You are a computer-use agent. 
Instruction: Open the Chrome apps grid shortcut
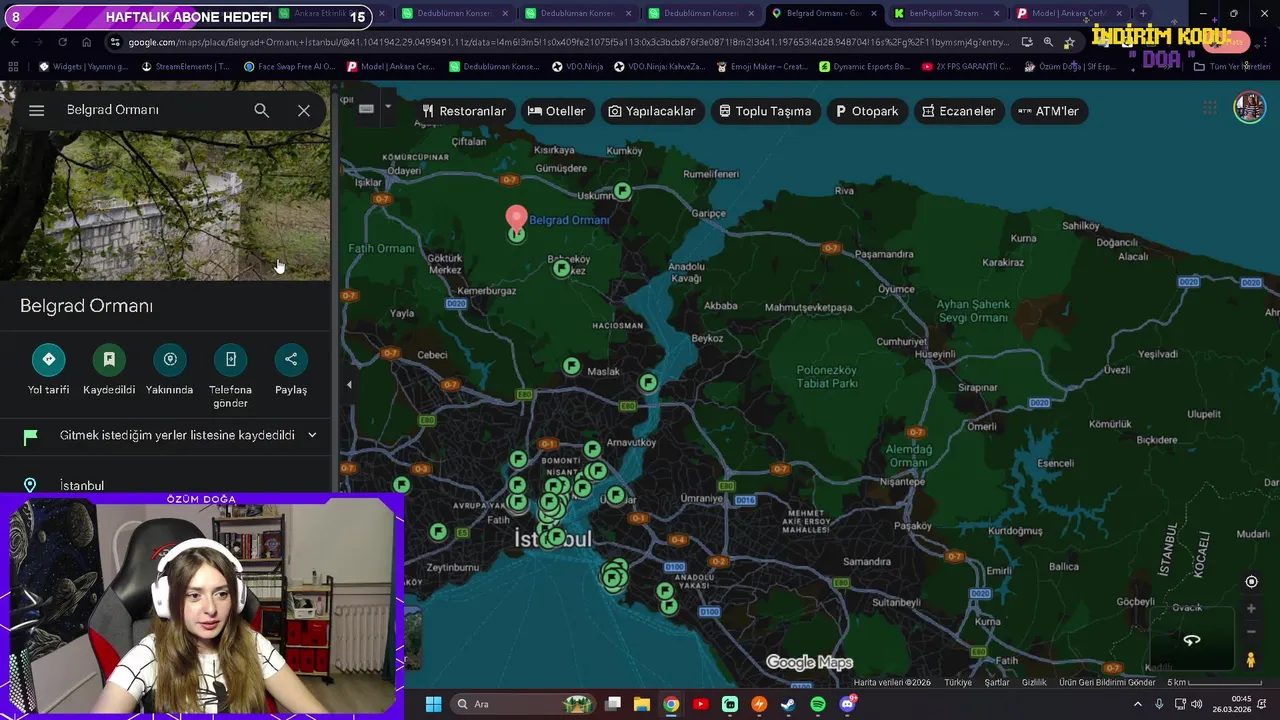[13, 67]
